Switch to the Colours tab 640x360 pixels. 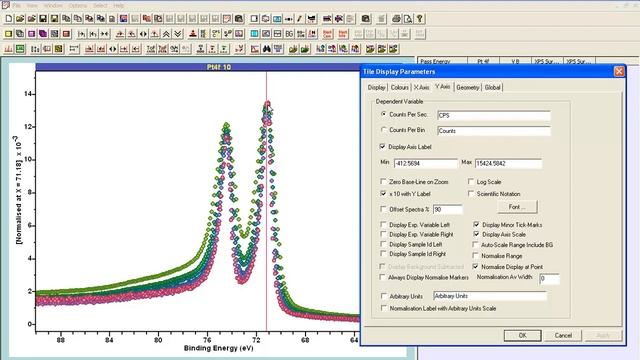(399, 87)
